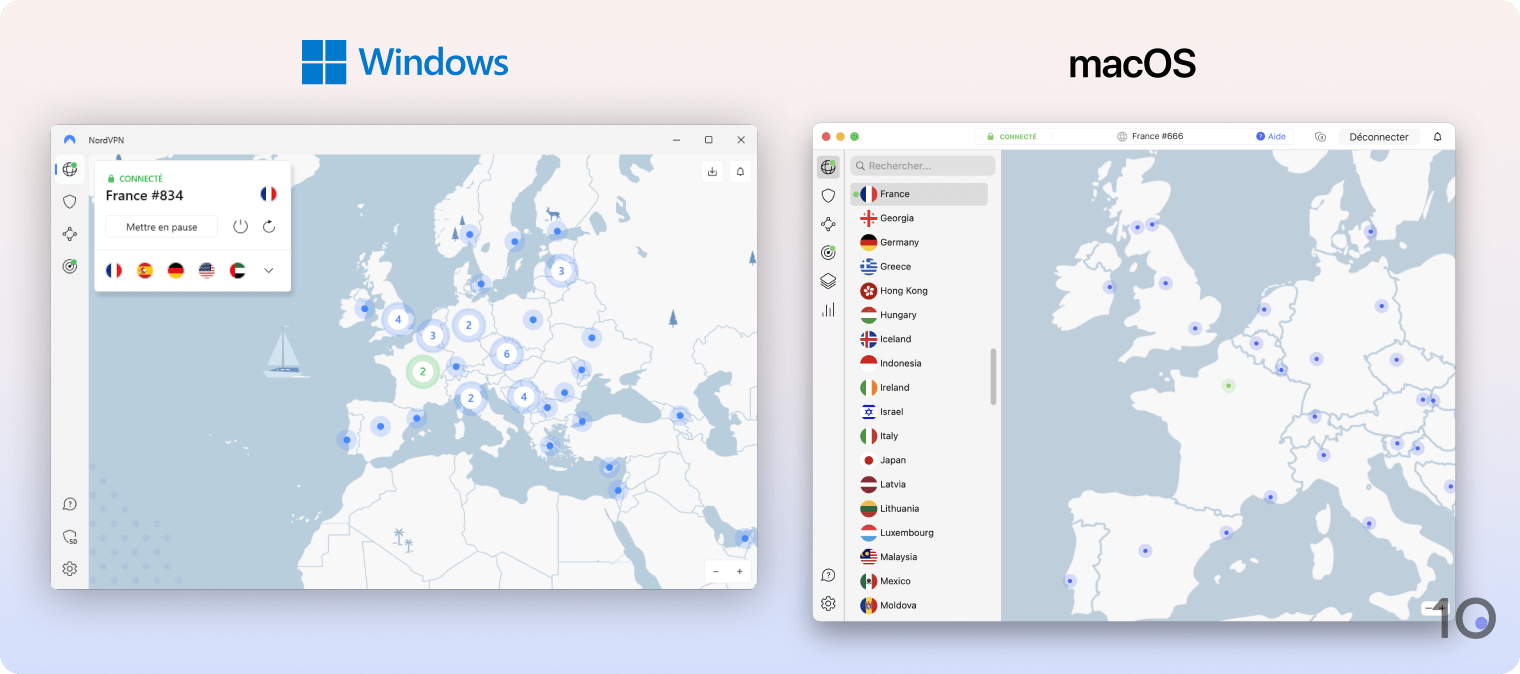Select Luxembourg in country list

click(919, 533)
